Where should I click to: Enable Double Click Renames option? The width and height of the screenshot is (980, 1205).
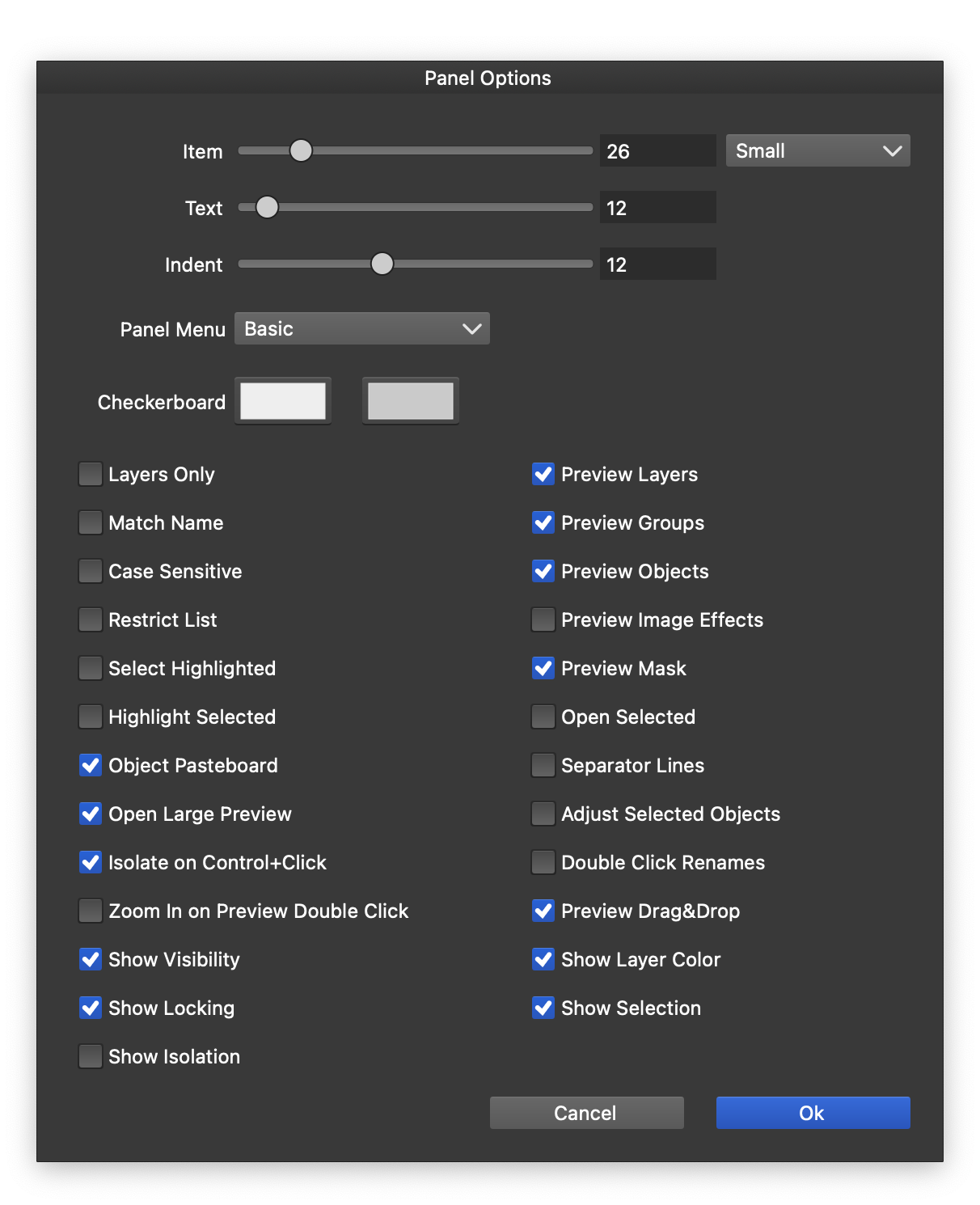(x=543, y=862)
